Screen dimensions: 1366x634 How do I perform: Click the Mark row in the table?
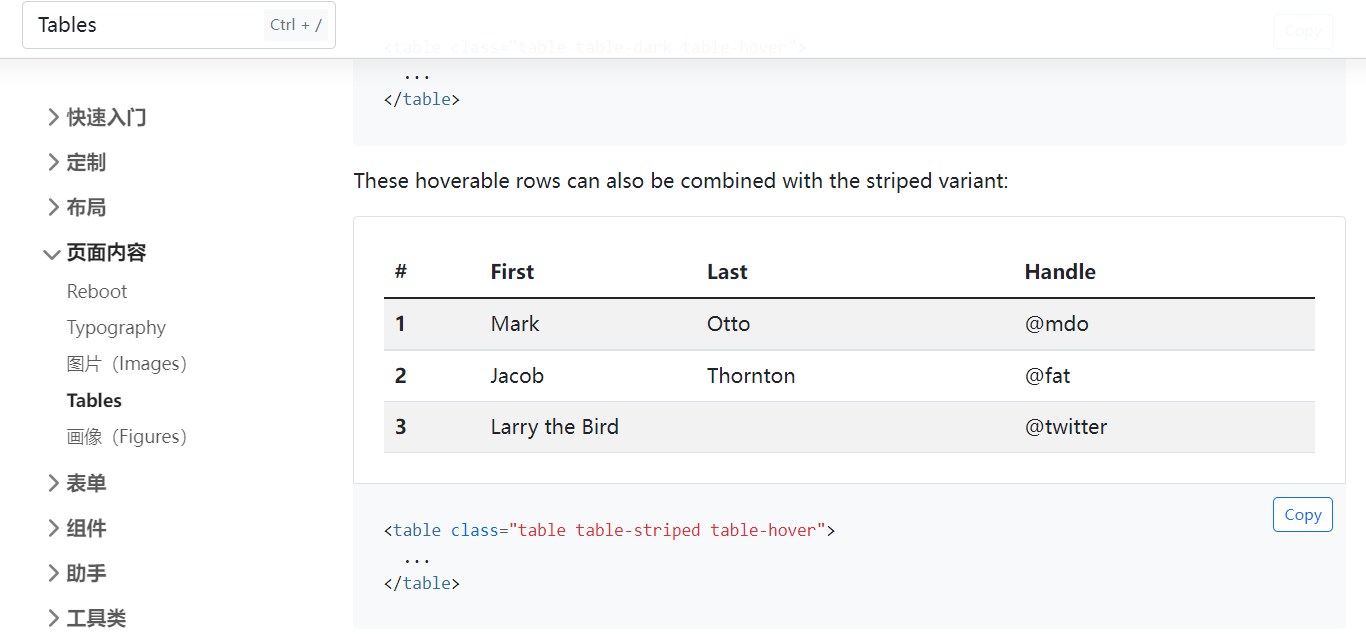coord(849,324)
